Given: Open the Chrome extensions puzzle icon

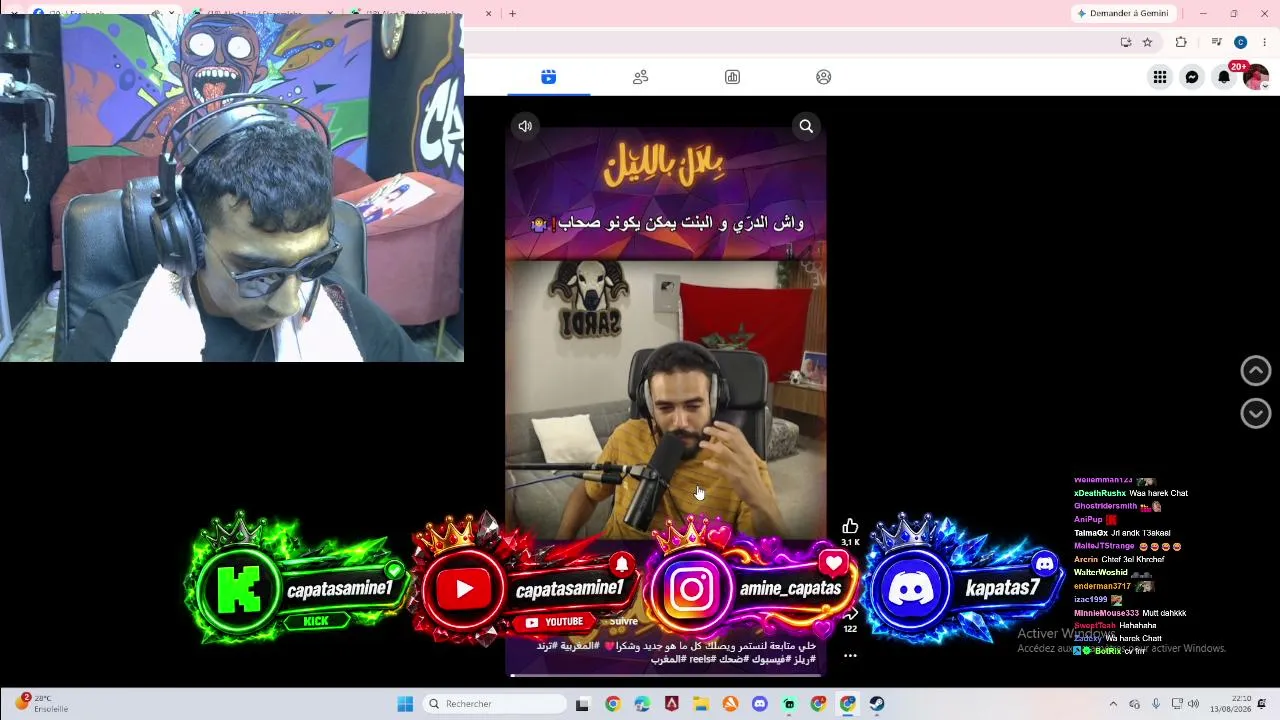Looking at the screenshot, I should coord(1181,42).
